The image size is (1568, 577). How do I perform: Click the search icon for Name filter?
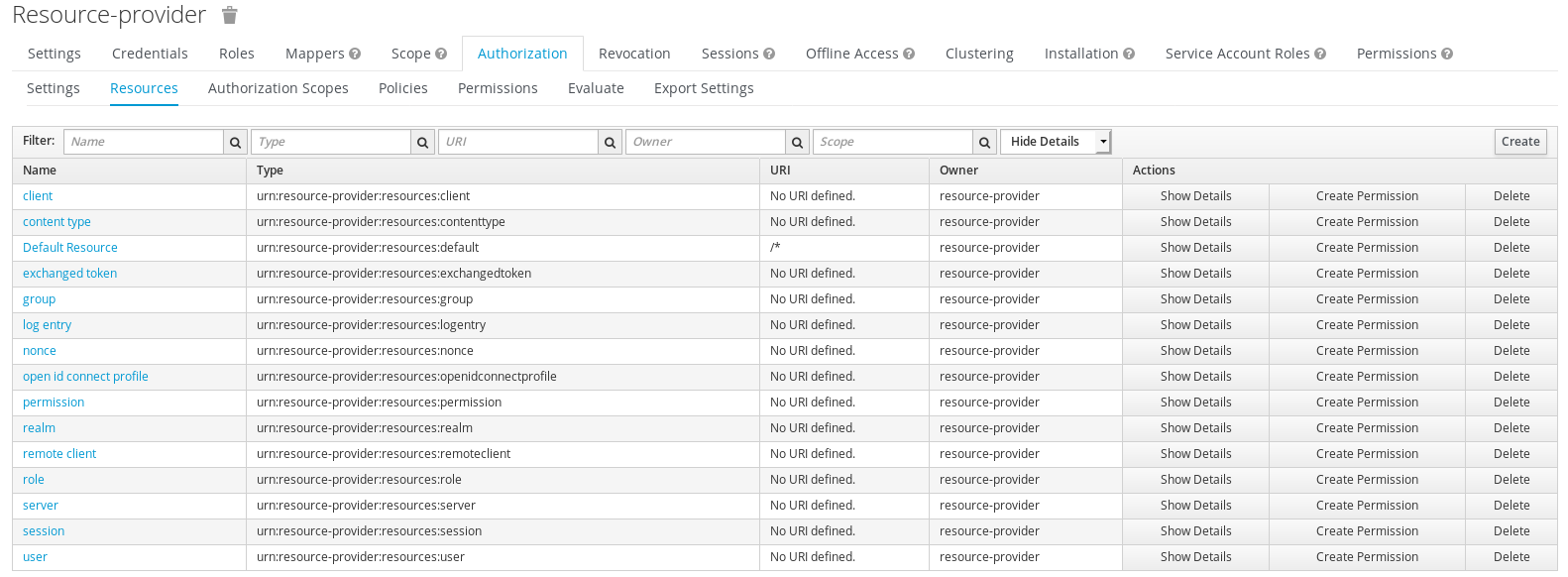[236, 142]
